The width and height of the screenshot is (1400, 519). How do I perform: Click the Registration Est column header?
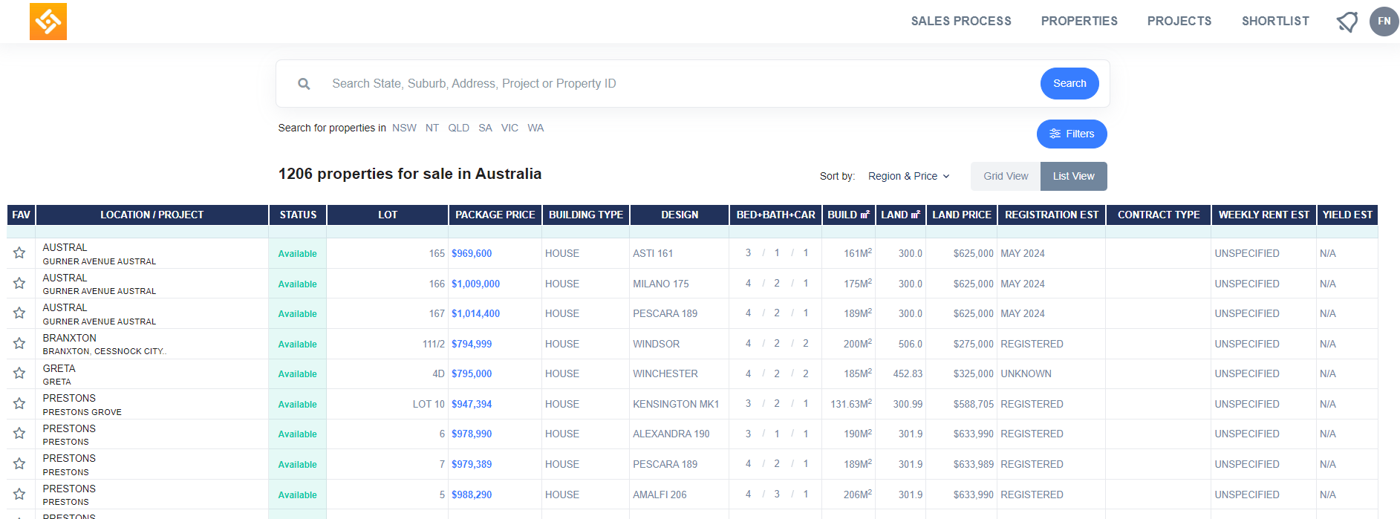click(x=1052, y=215)
